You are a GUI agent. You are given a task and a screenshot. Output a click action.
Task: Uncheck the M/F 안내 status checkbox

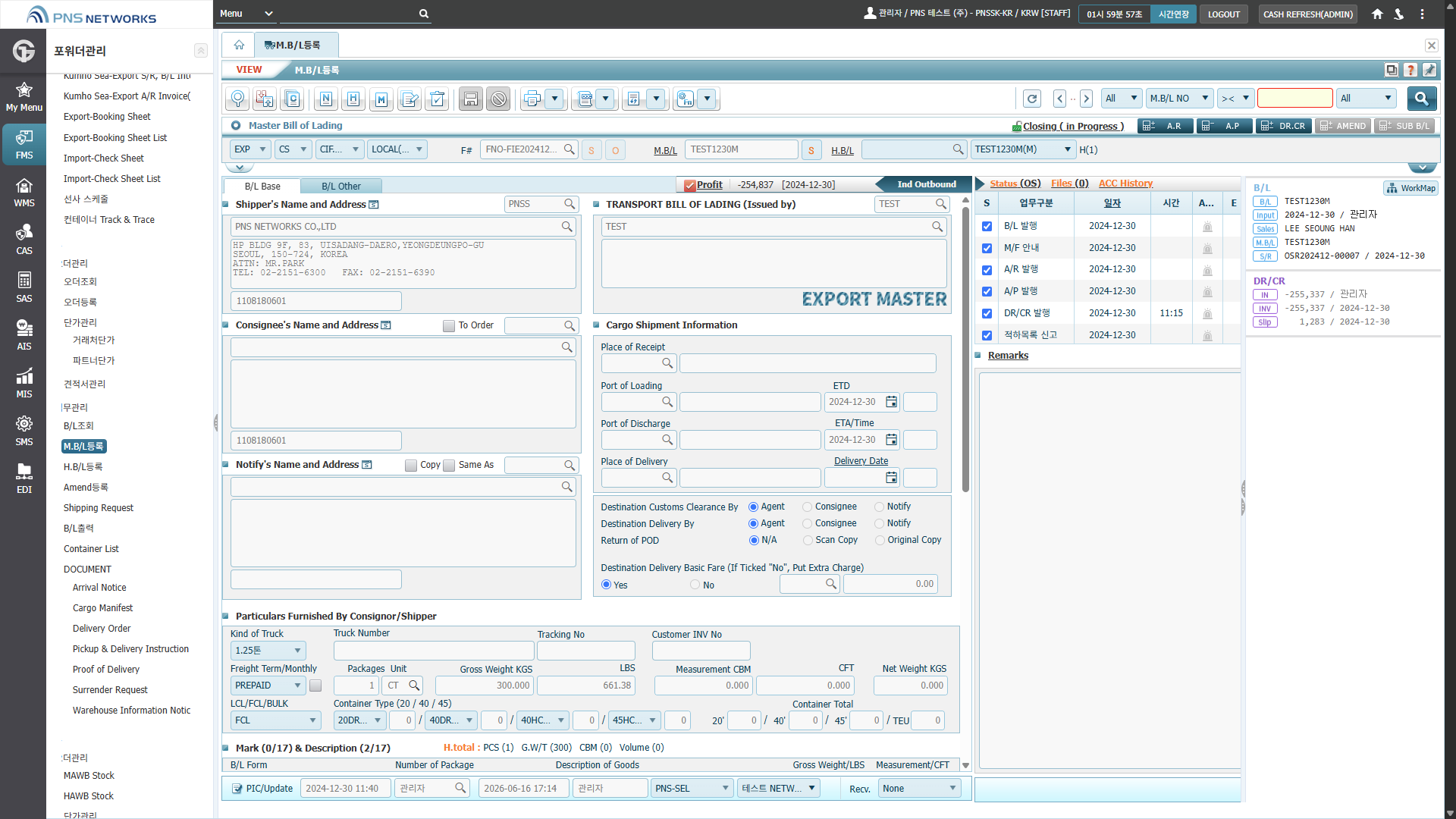click(987, 248)
